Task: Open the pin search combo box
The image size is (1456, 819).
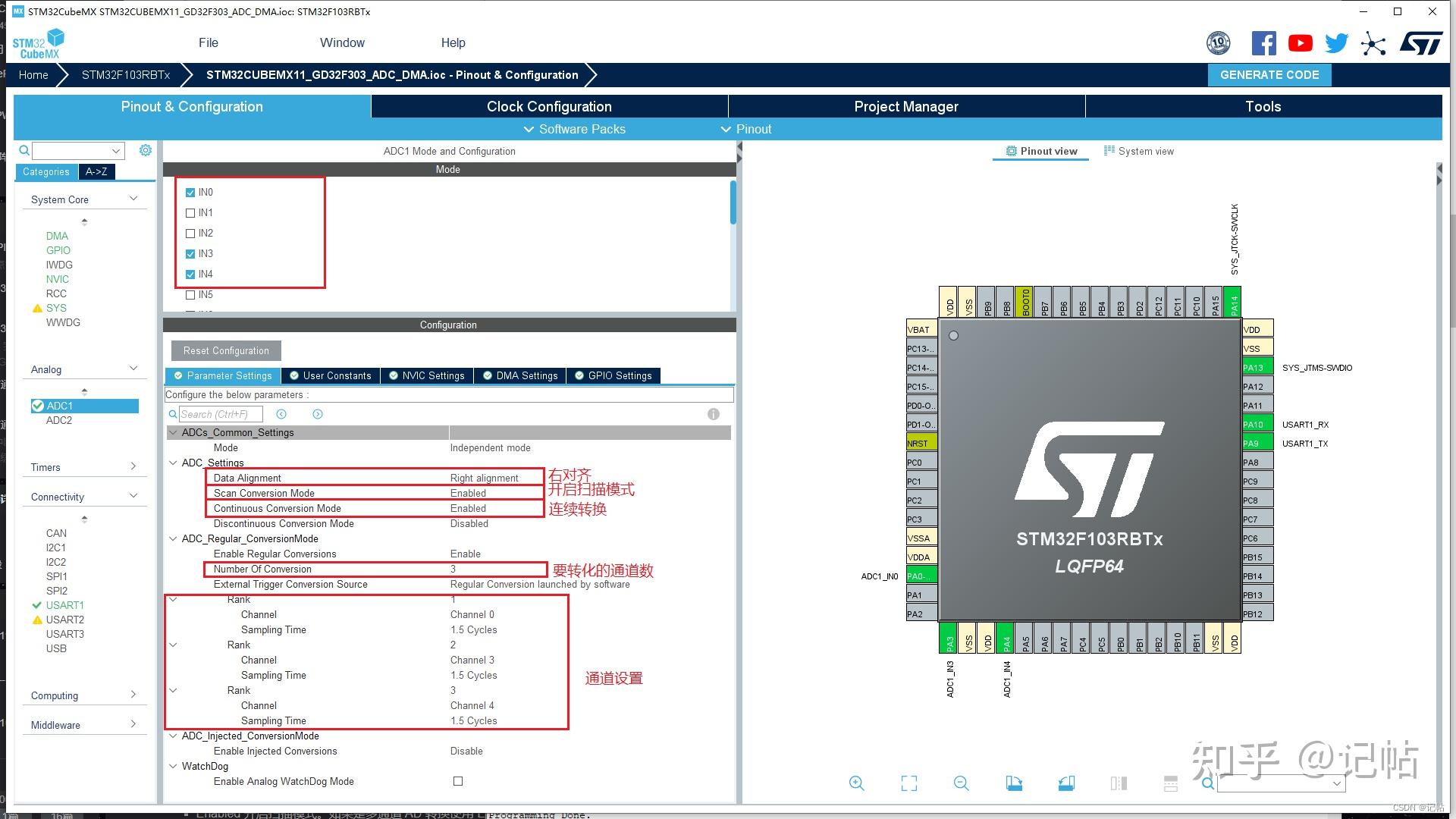Action: pyautogui.click(x=1281, y=783)
